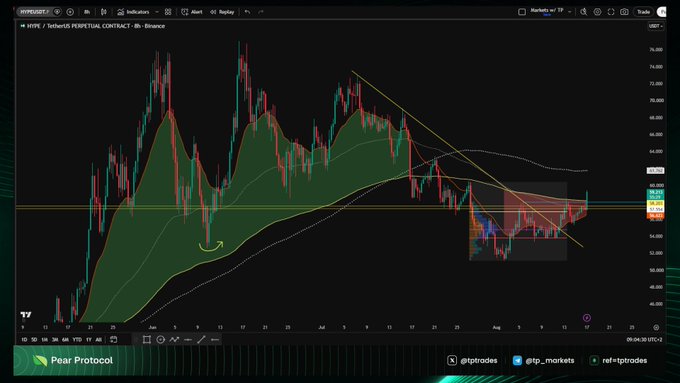Expand the layout management dropdown arrow
Image resolution: width=680 pixels, height=383 pixels.
[x=569, y=12]
